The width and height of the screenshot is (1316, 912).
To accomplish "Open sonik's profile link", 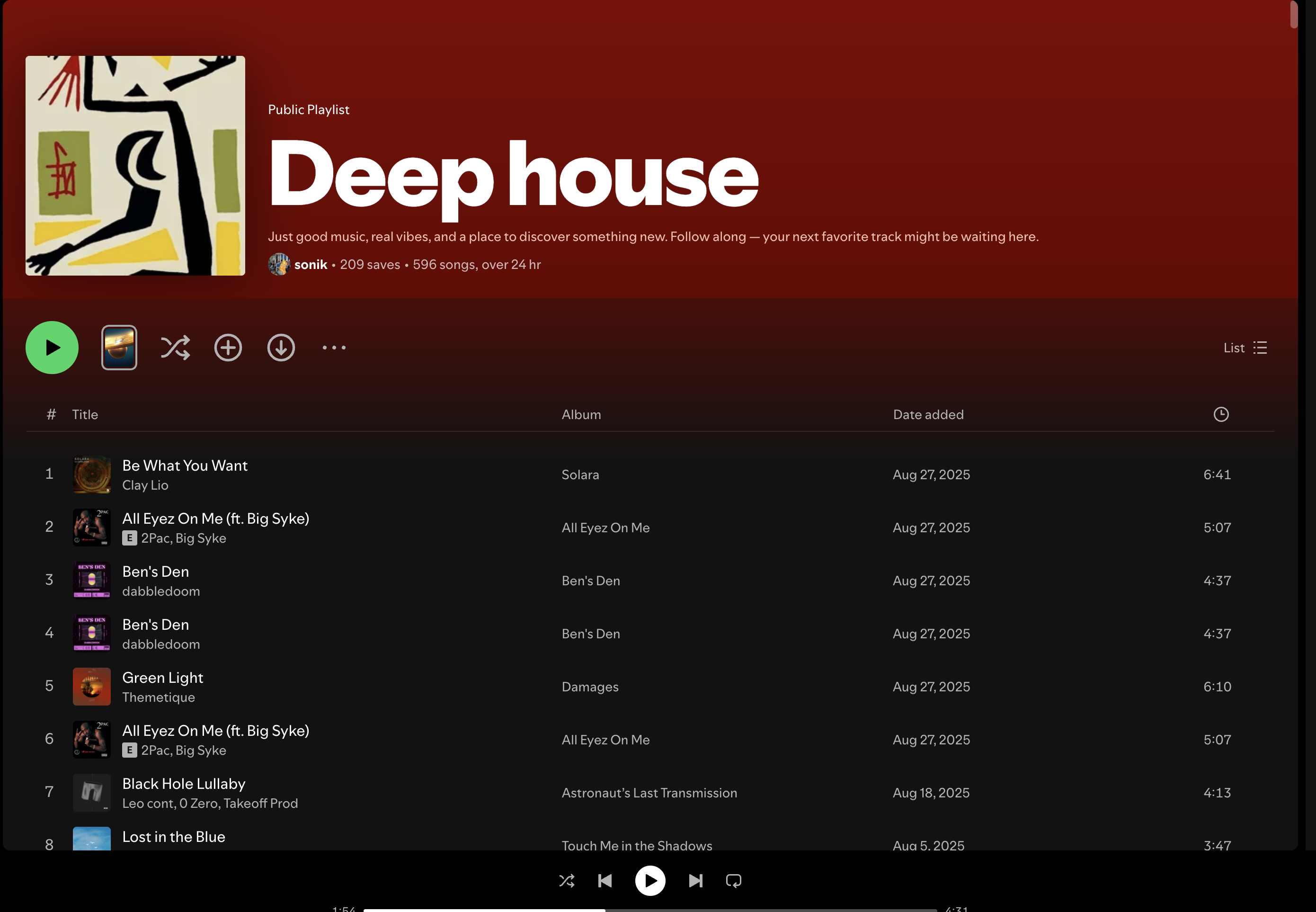I will point(311,265).
